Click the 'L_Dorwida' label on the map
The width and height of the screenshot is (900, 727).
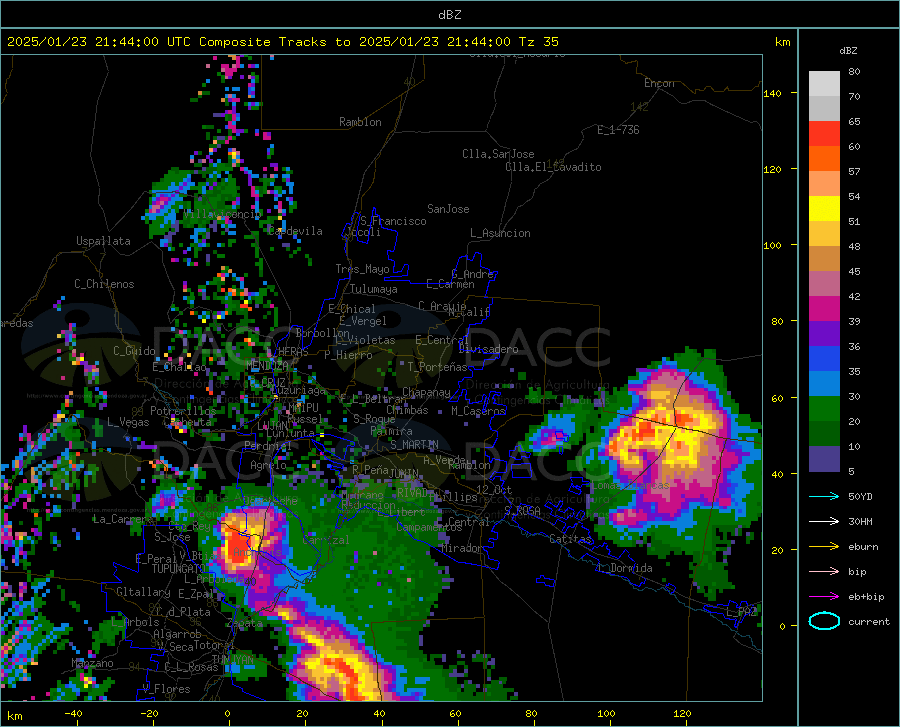tap(624, 568)
